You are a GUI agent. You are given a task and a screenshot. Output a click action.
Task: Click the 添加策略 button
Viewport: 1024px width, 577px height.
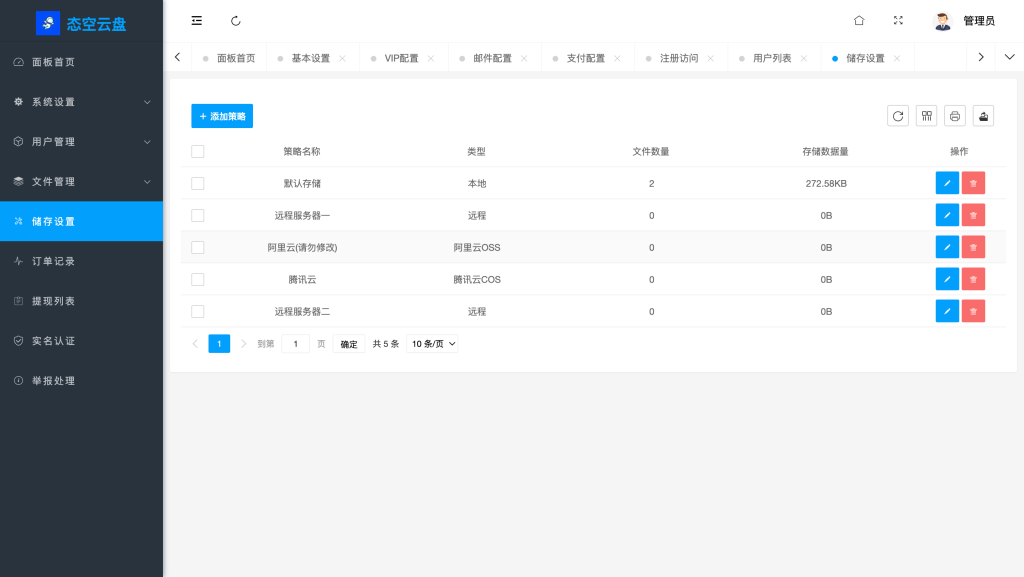pyautogui.click(x=221, y=115)
